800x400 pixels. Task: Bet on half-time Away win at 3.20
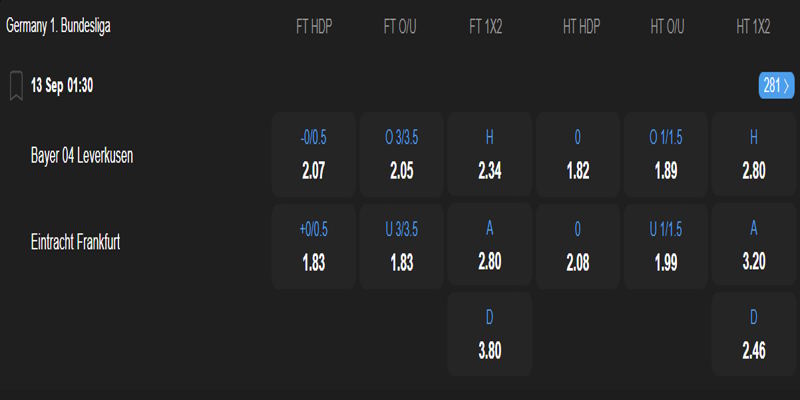(x=754, y=247)
